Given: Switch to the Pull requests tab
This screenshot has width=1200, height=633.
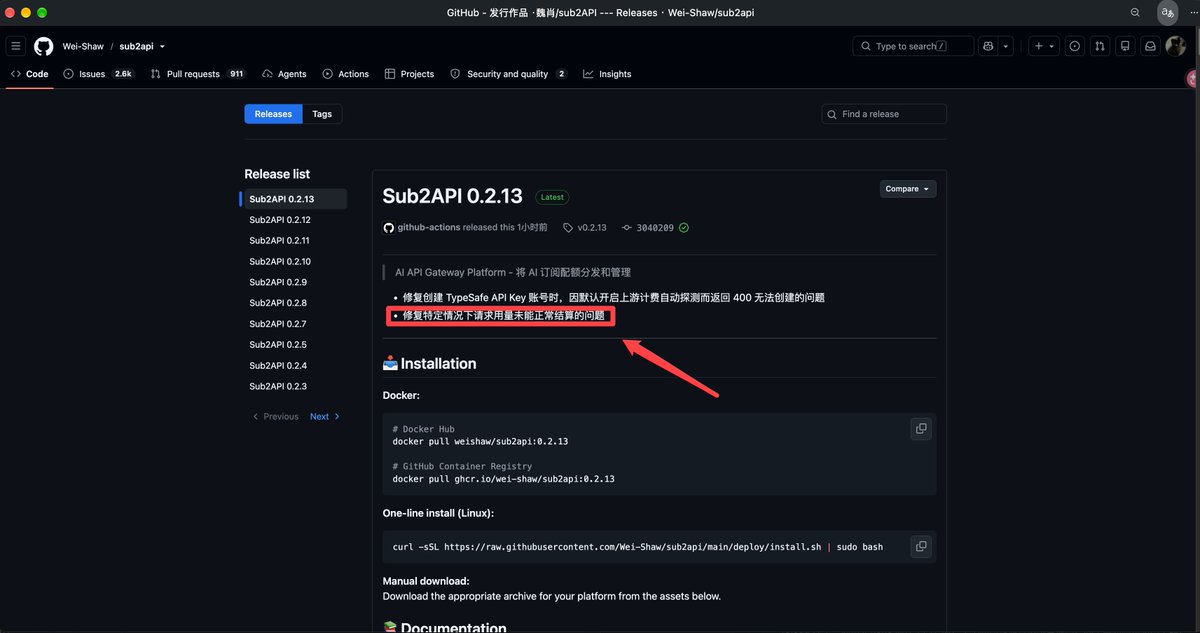Looking at the screenshot, I should (198, 74).
